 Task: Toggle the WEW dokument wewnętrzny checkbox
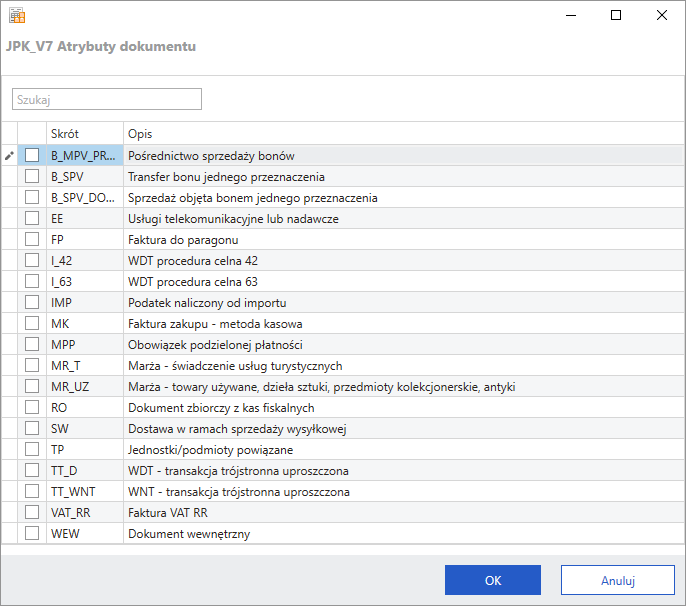point(33,534)
